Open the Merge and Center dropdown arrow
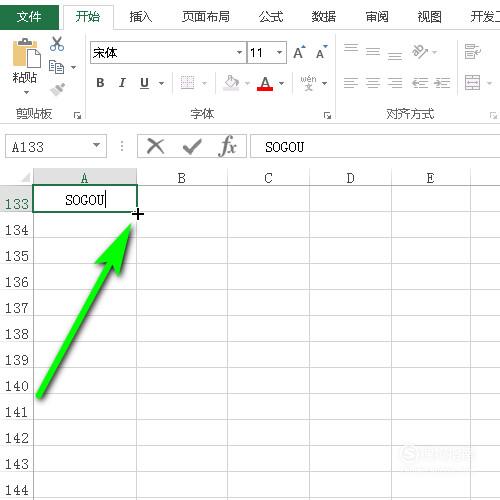Screen dimensions: 500x500 [x=489, y=83]
